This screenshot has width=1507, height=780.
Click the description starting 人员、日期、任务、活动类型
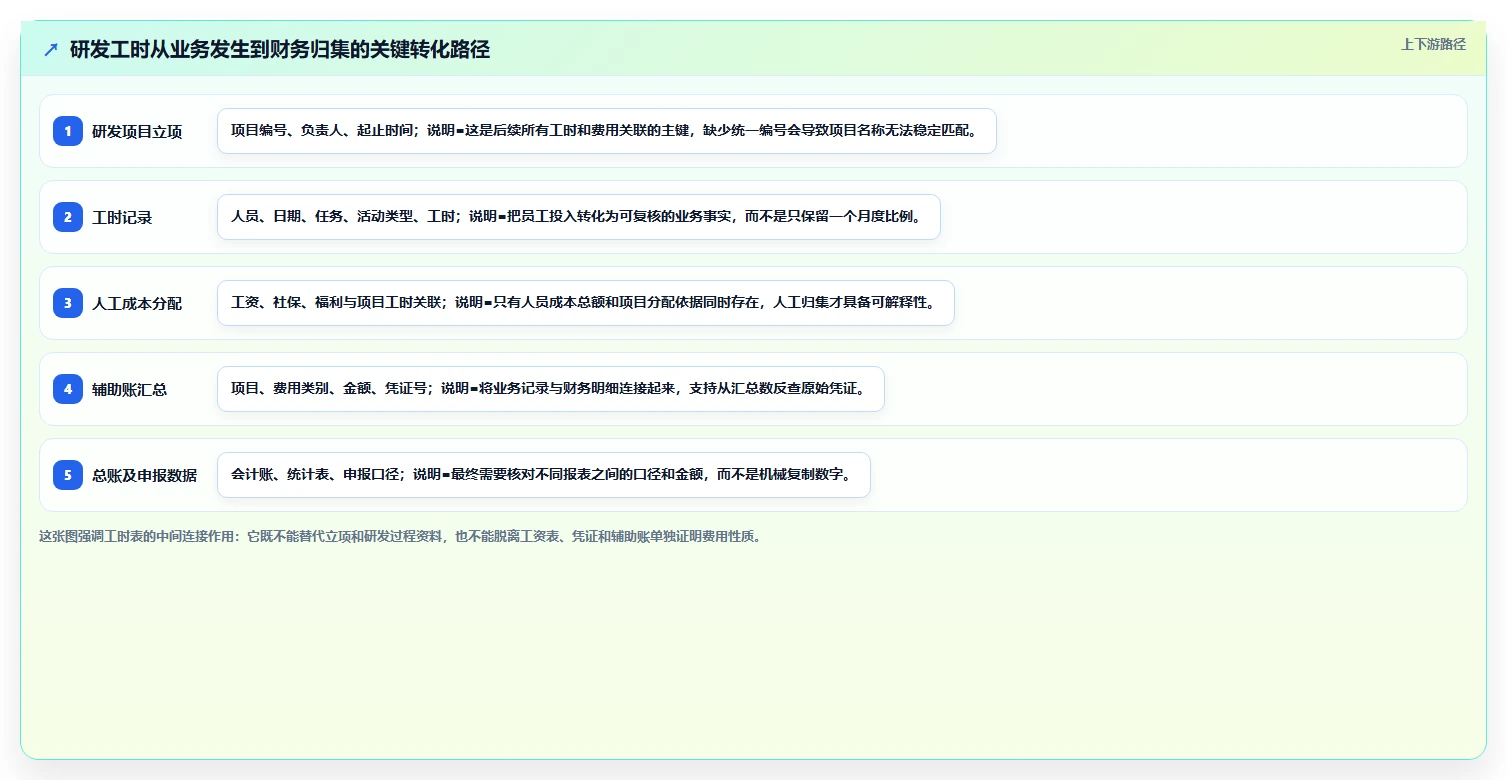(579, 217)
